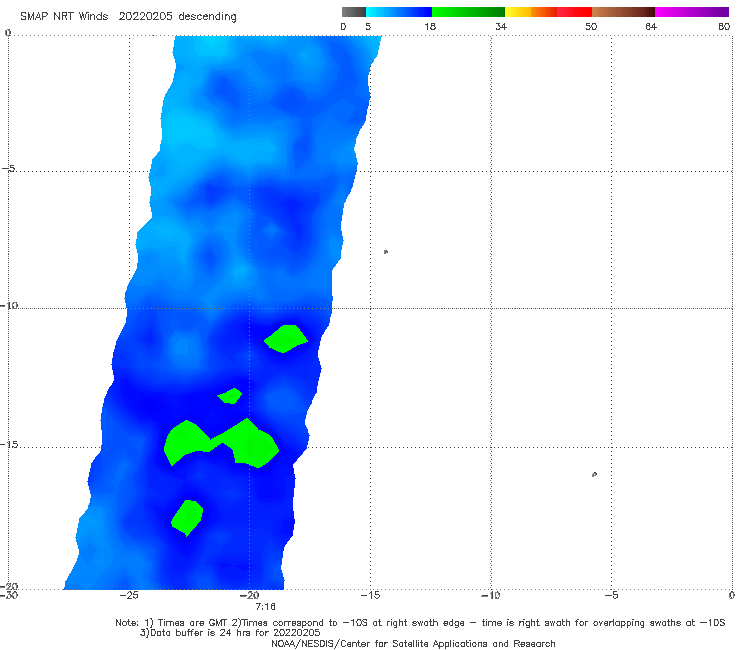Screen dimensions: 740x650
Task: Click the longitude axis label '-20'
Action: coord(250,595)
